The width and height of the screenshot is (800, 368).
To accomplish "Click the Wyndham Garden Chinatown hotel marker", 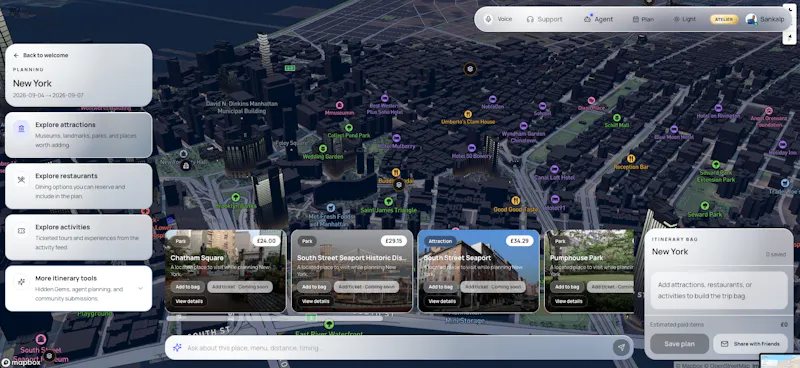I will [x=523, y=126].
